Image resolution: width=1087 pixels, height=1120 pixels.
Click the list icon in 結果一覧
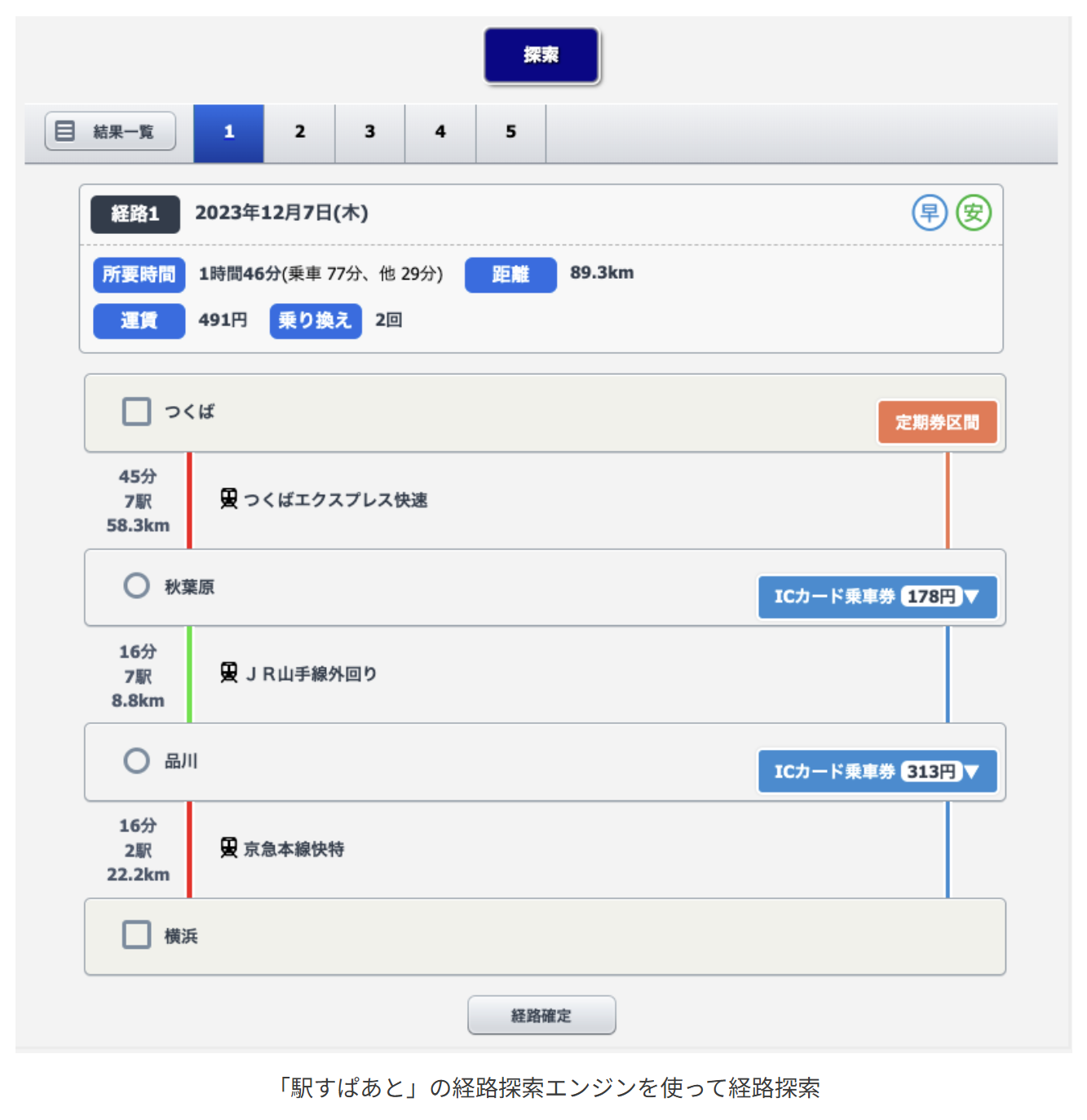[65, 131]
